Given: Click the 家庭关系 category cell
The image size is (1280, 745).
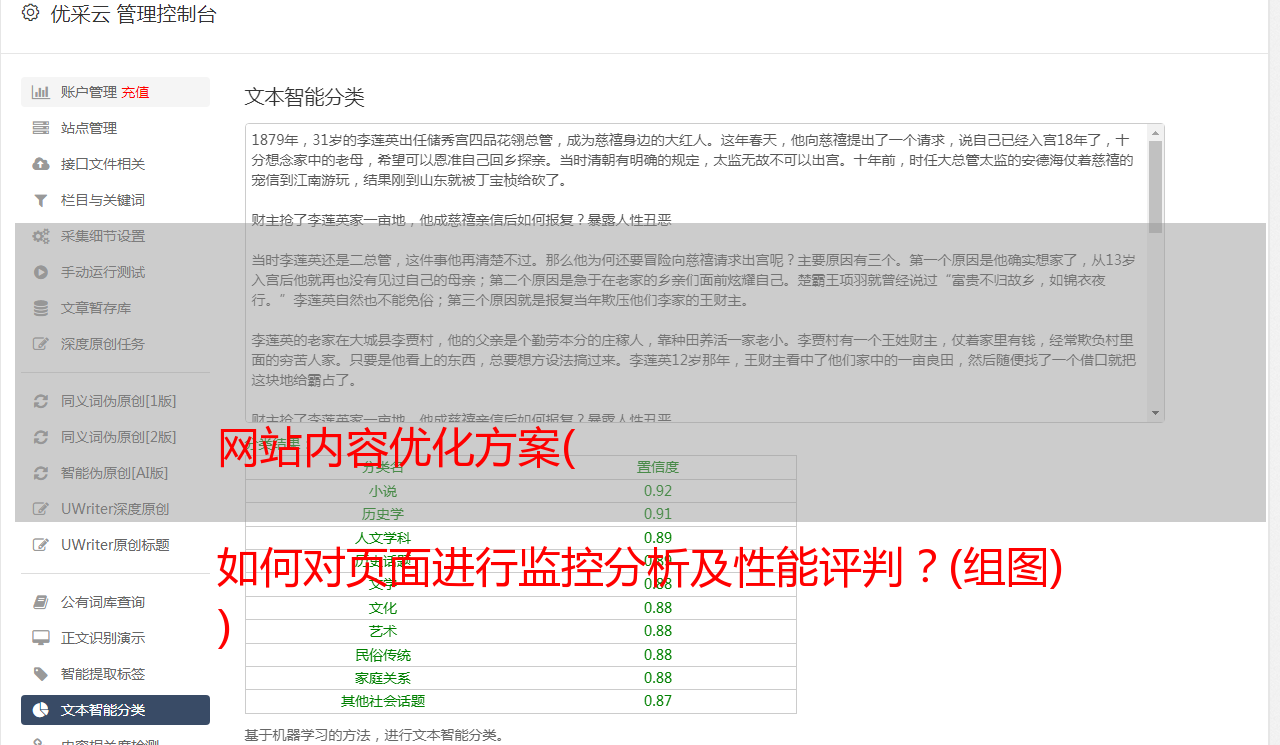Looking at the screenshot, I should pos(383,678).
